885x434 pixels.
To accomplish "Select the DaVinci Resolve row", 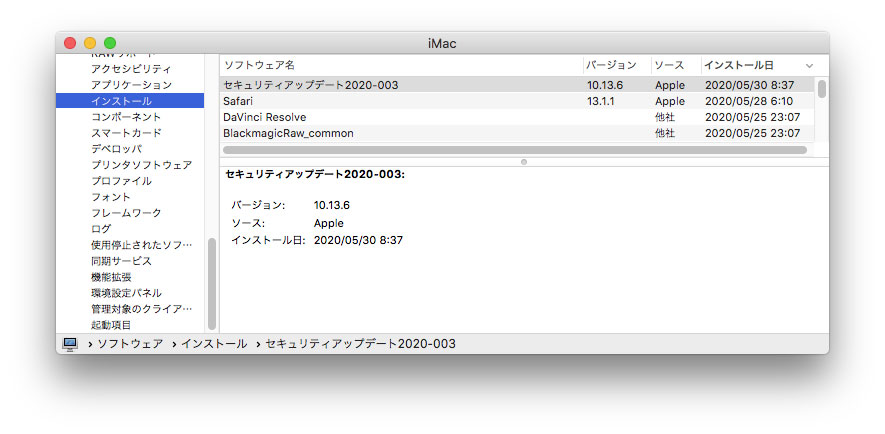I will 516,117.
